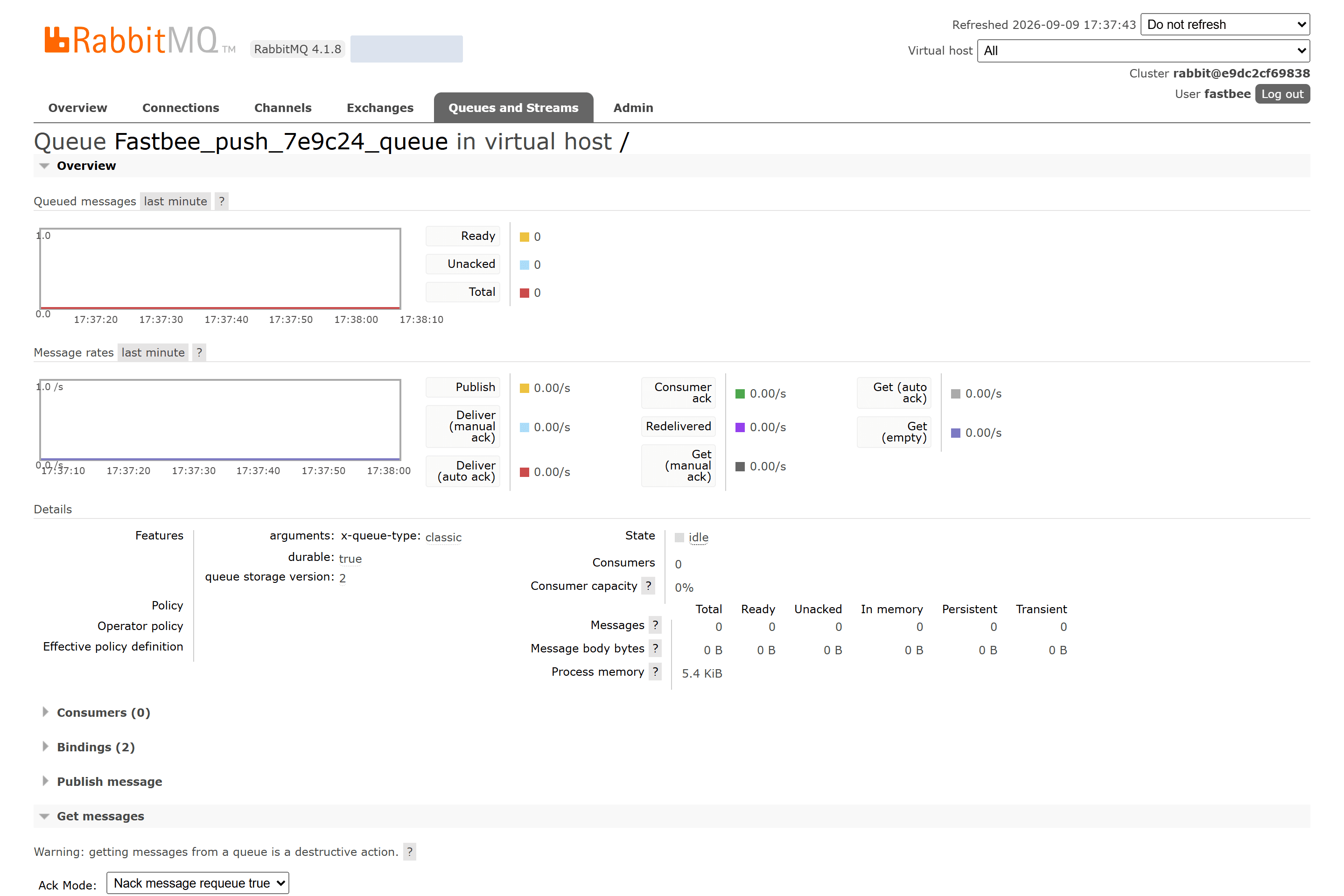This screenshot has width=1344, height=896.
Task: Open help icon beside Queued messages
Action: coord(222,201)
